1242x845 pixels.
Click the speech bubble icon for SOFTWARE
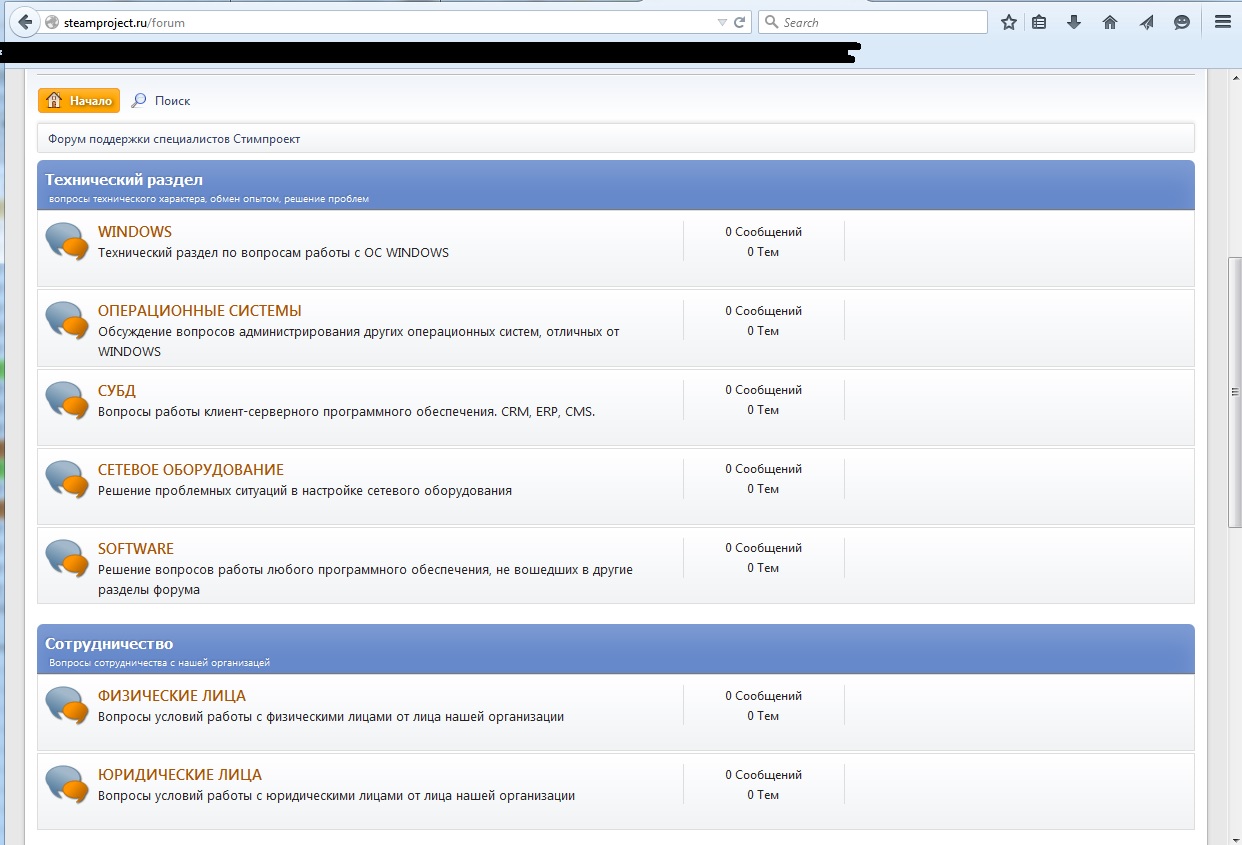pos(68,558)
